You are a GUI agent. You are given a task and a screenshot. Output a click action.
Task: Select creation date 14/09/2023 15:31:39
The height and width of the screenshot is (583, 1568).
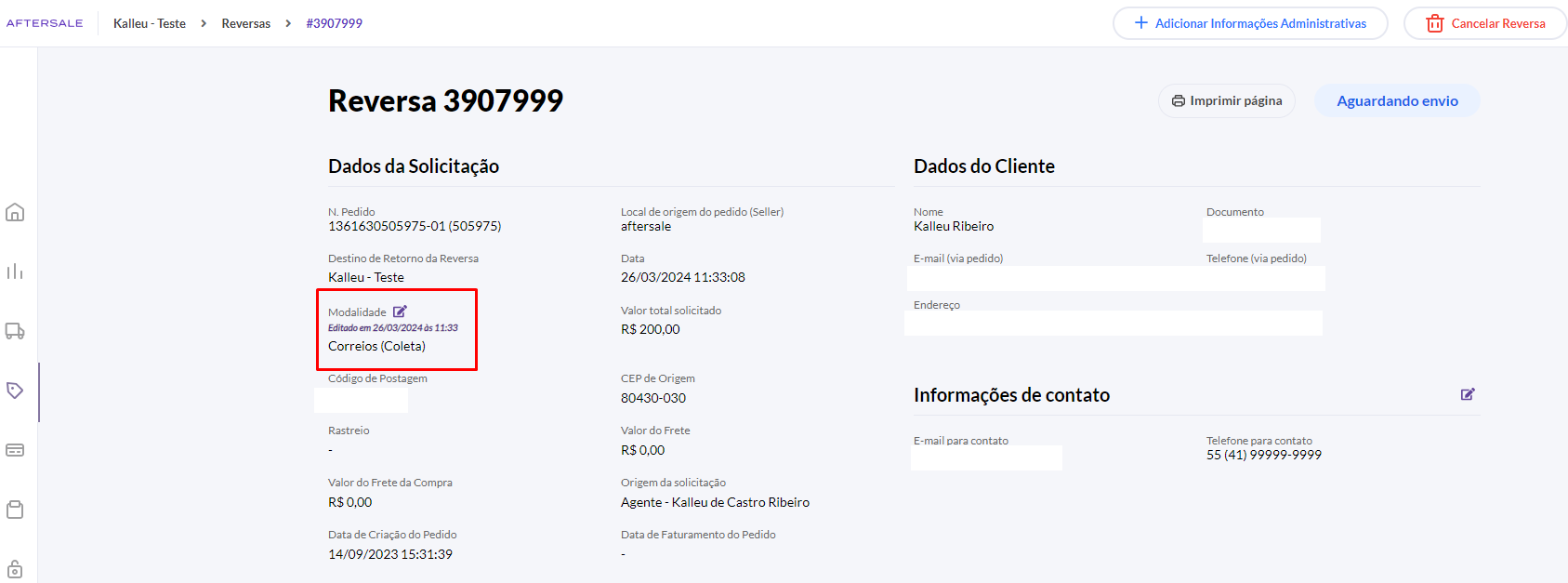(x=390, y=554)
